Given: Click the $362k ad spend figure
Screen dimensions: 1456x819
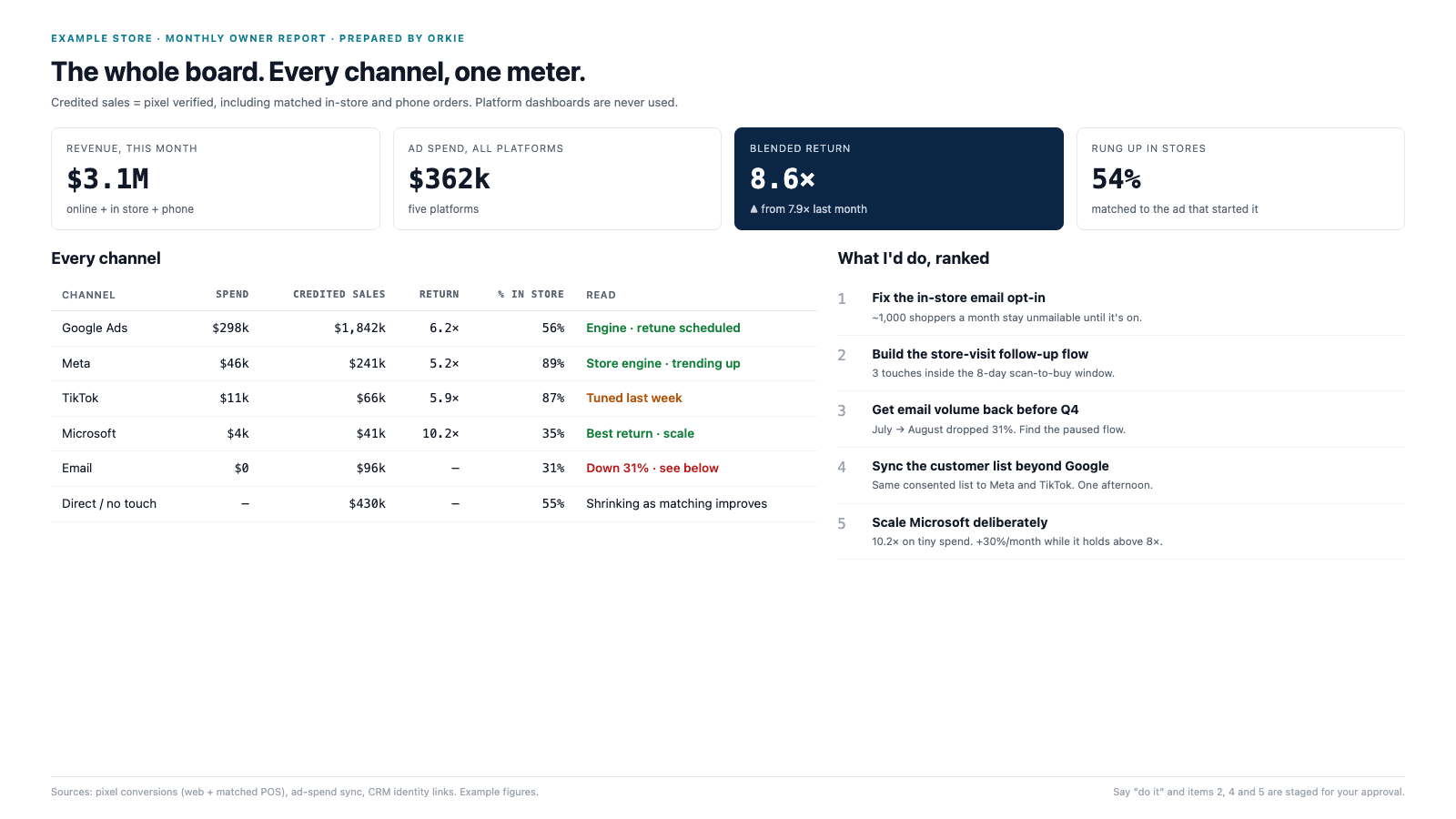Looking at the screenshot, I should (449, 179).
